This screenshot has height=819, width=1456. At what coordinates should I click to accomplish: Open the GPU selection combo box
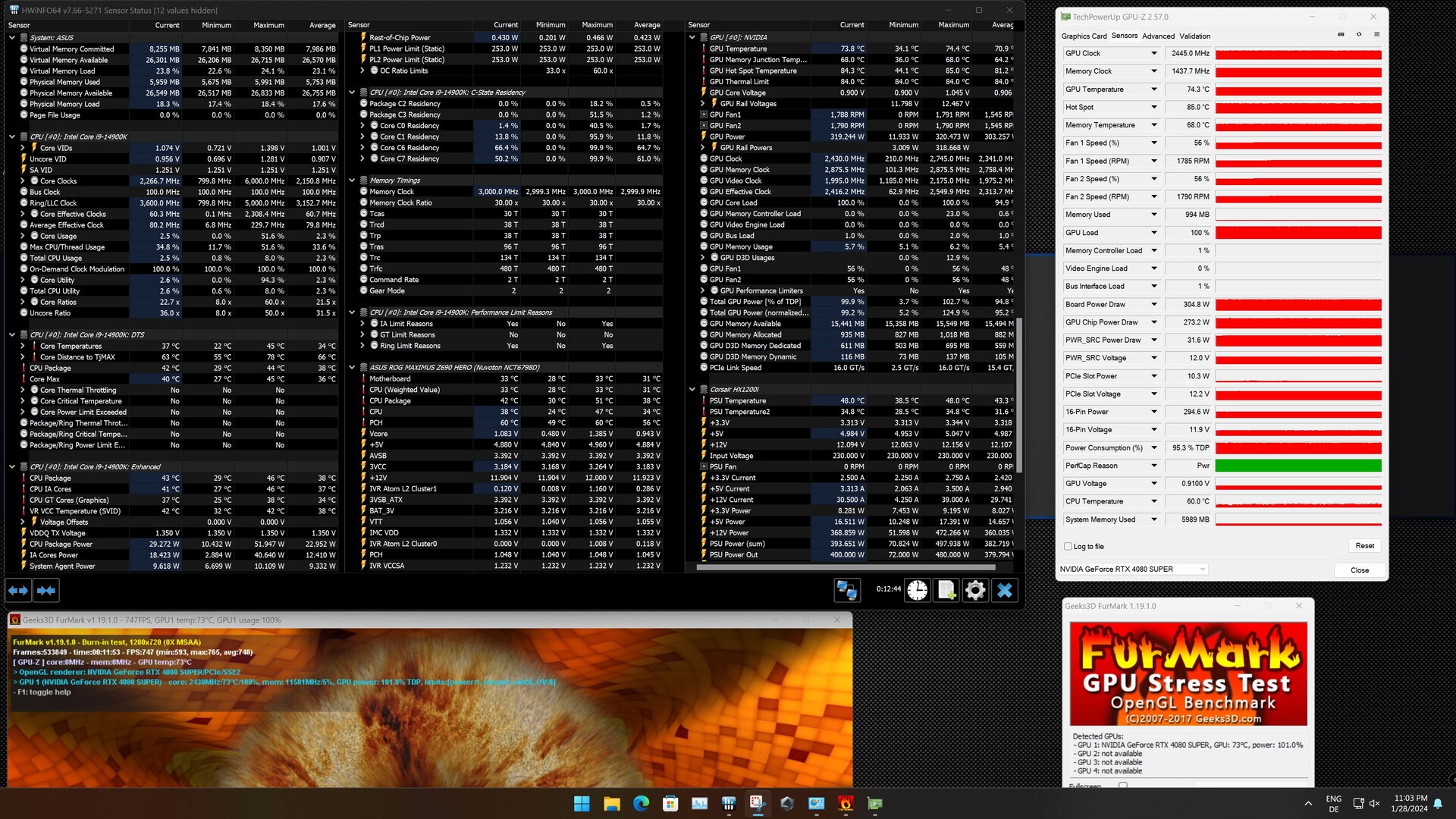[1133, 569]
